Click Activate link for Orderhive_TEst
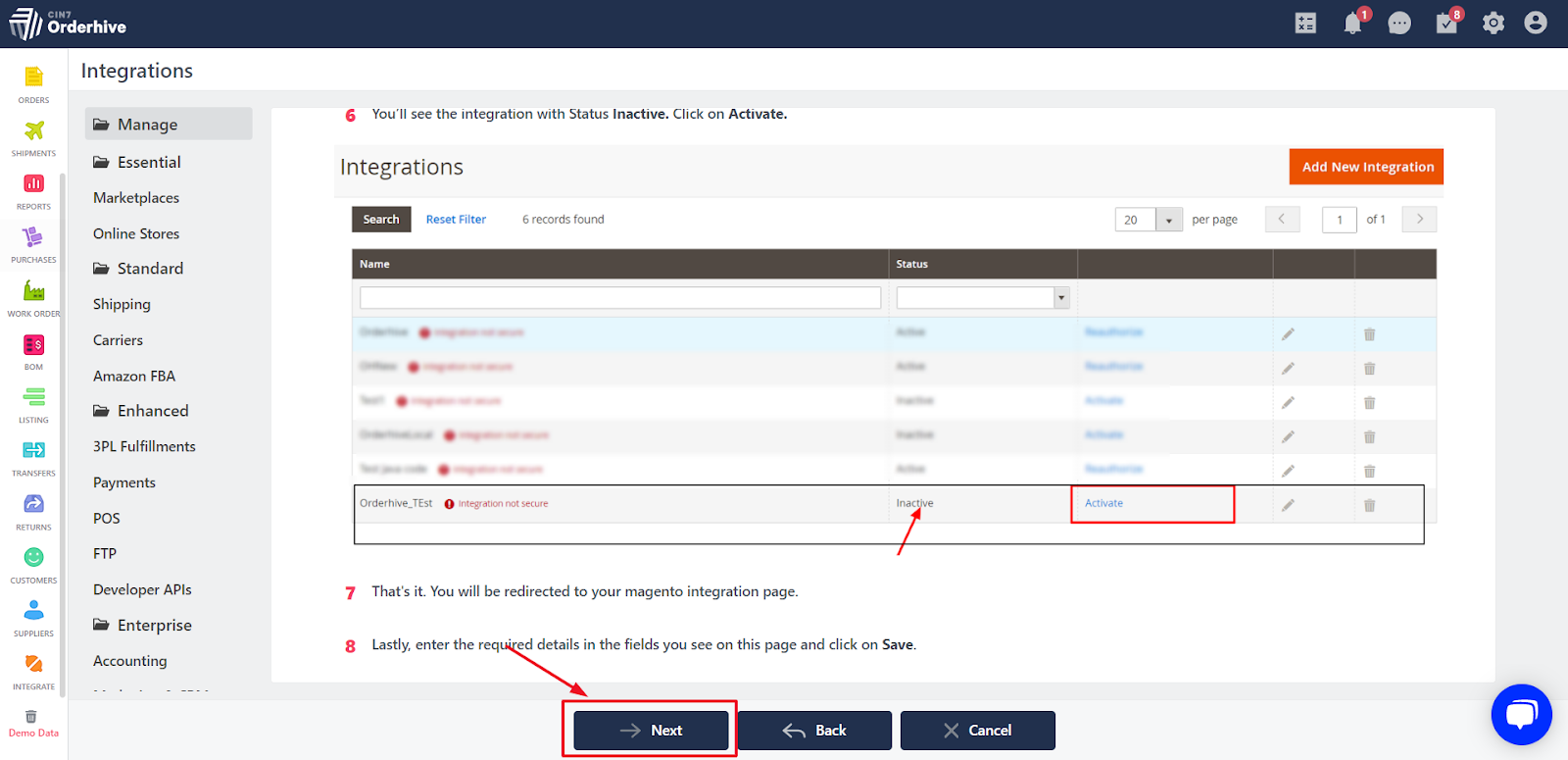This screenshot has width=1568, height=760. point(1103,503)
